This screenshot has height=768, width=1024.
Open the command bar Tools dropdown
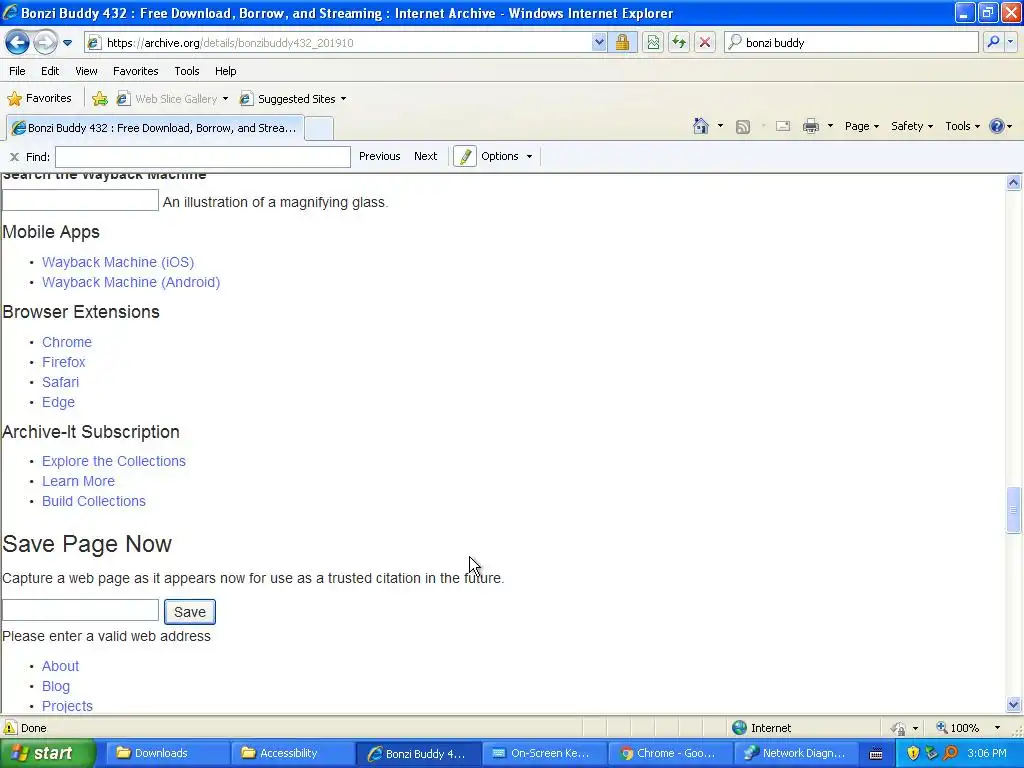click(x=963, y=126)
